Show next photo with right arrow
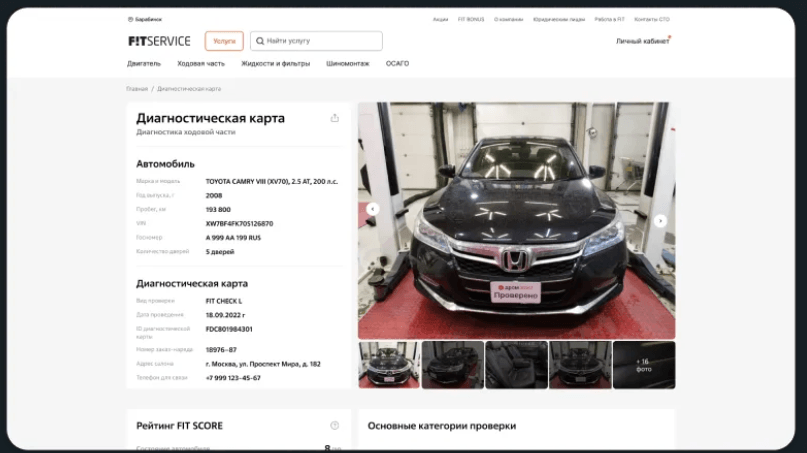The width and height of the screenshot is (807, 453). coord(660,221)
